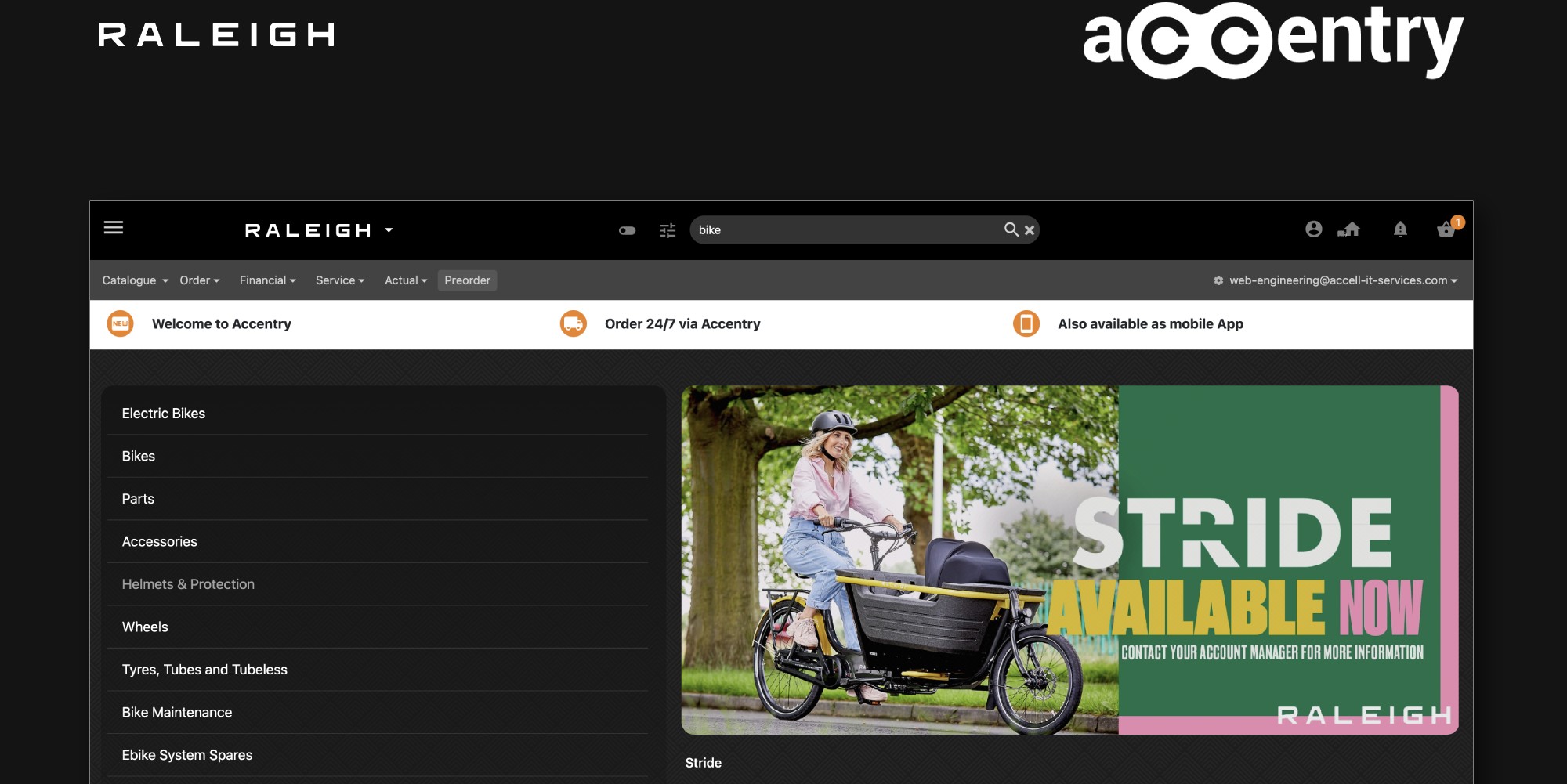This screenshot has height=784, width=1567.
Task: Click the gear icon next to the account email
Action: coord(1219,280)
